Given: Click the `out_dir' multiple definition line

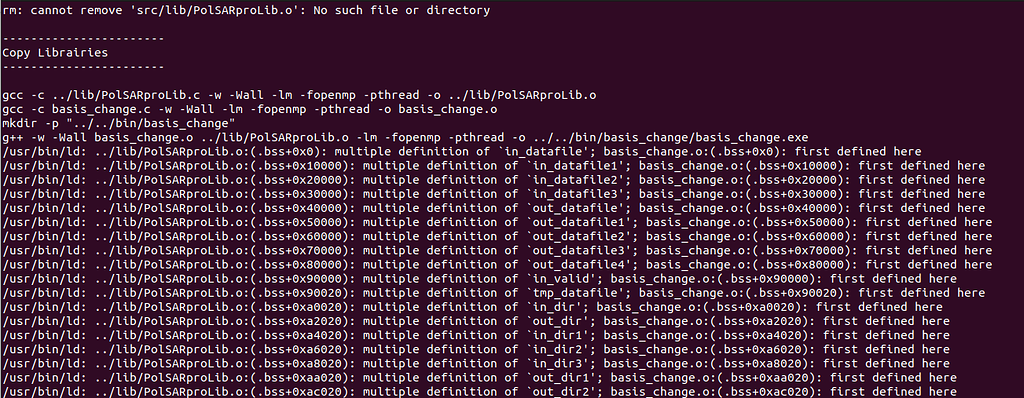Looking at the screenshot, I should click(476, 322).
